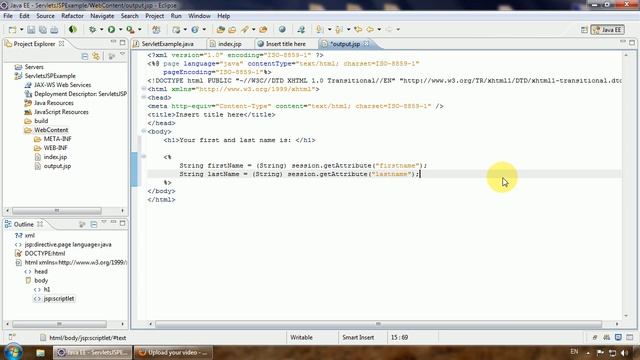
Task: Collapse the html tag fold marker in editor
Action: pyautogui.click(x=144, y=88)
